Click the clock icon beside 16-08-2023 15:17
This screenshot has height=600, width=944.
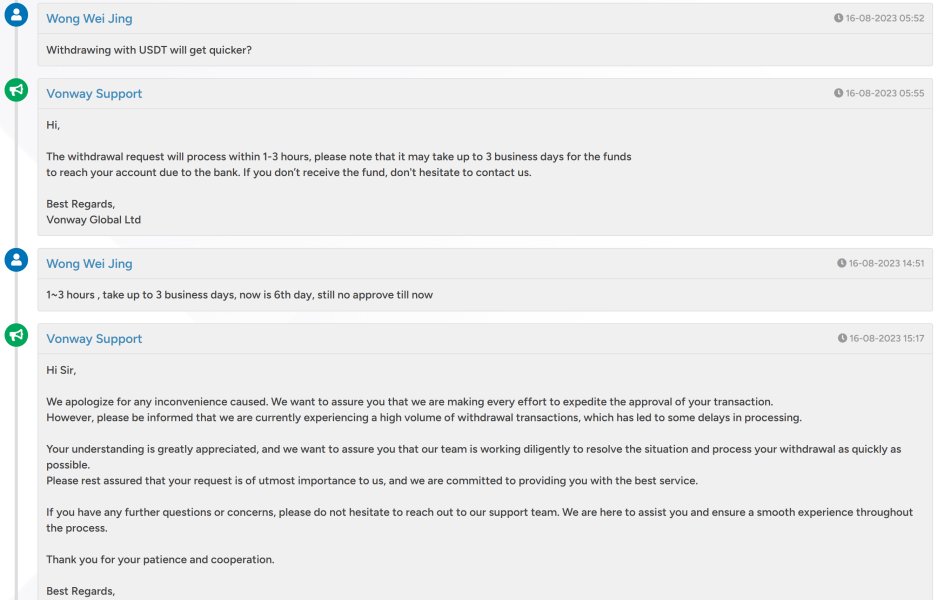[842, 338]
